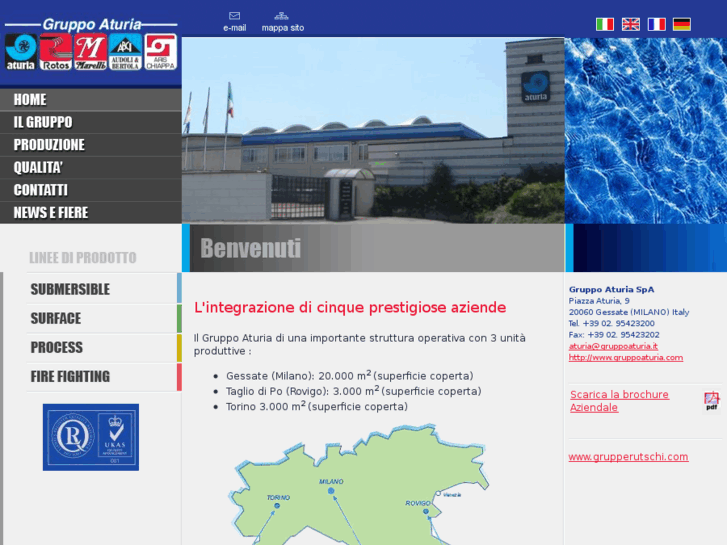This screenshot has width=727, height=545.
Task: Select the SURFACE product line
Action: [104, 318]
